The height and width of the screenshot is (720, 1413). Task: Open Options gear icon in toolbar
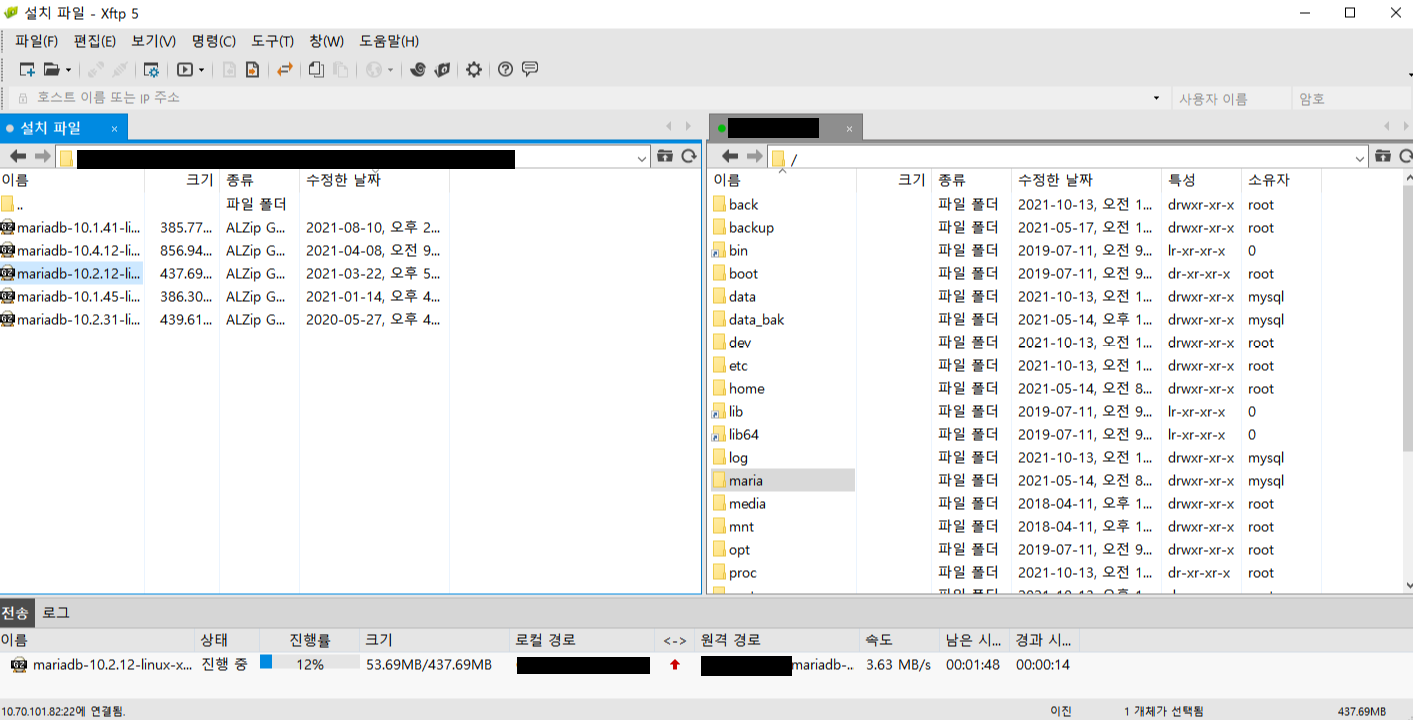[474, 69]
